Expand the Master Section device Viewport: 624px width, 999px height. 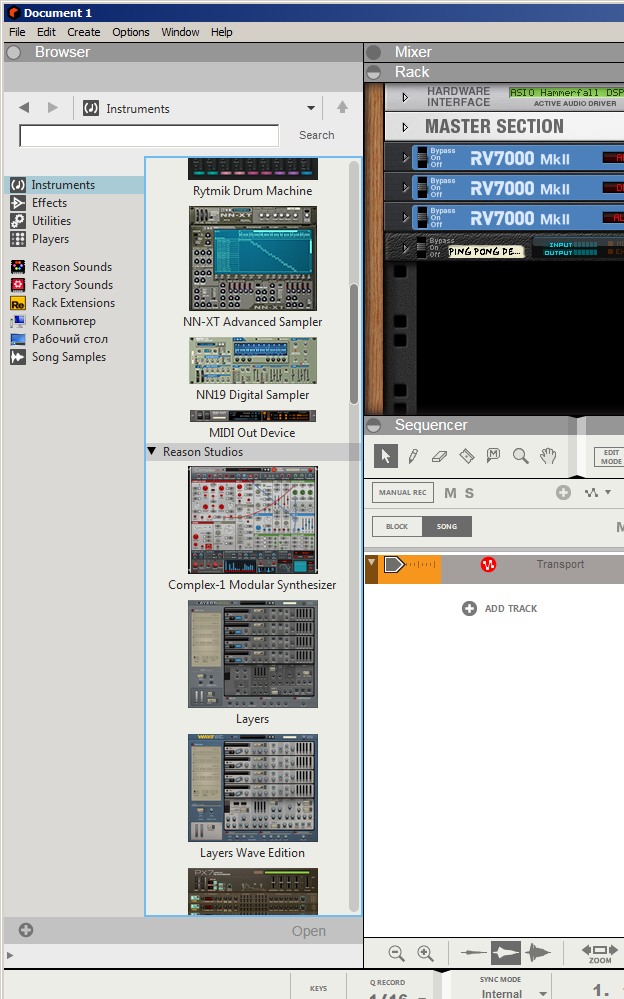point(405,127)
